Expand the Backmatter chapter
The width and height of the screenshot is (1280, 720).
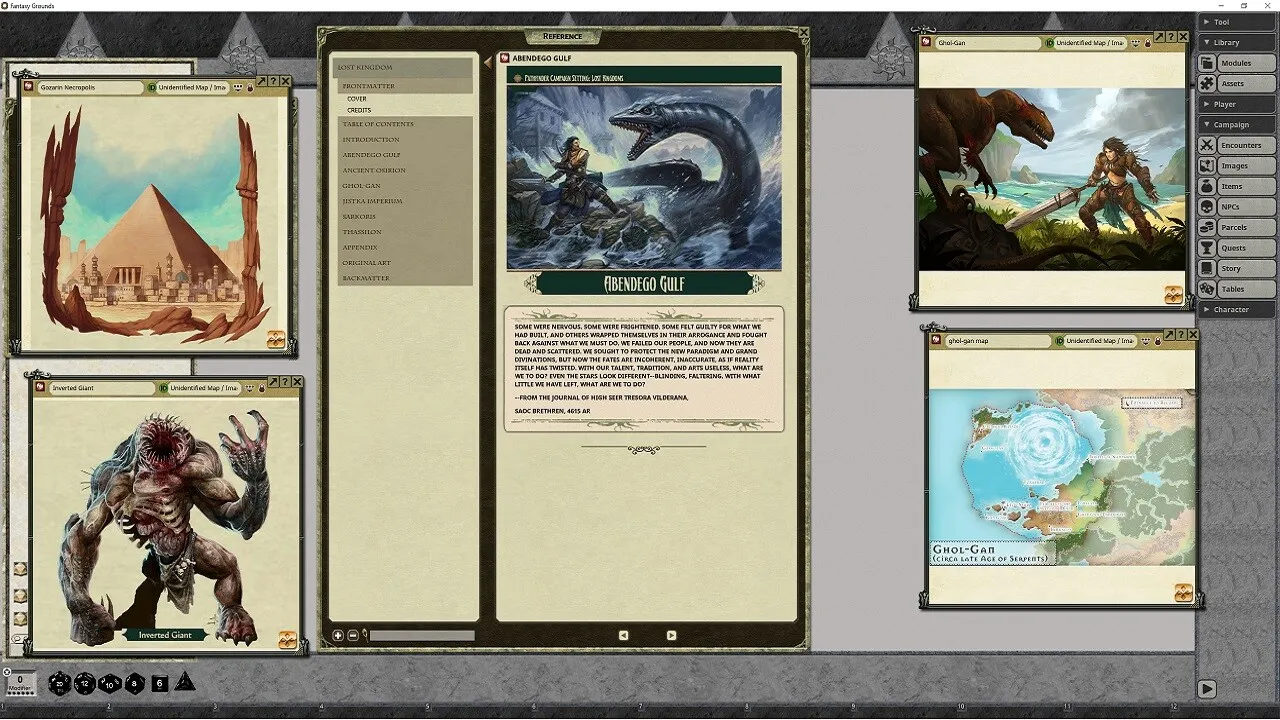(x=404, y=278)
